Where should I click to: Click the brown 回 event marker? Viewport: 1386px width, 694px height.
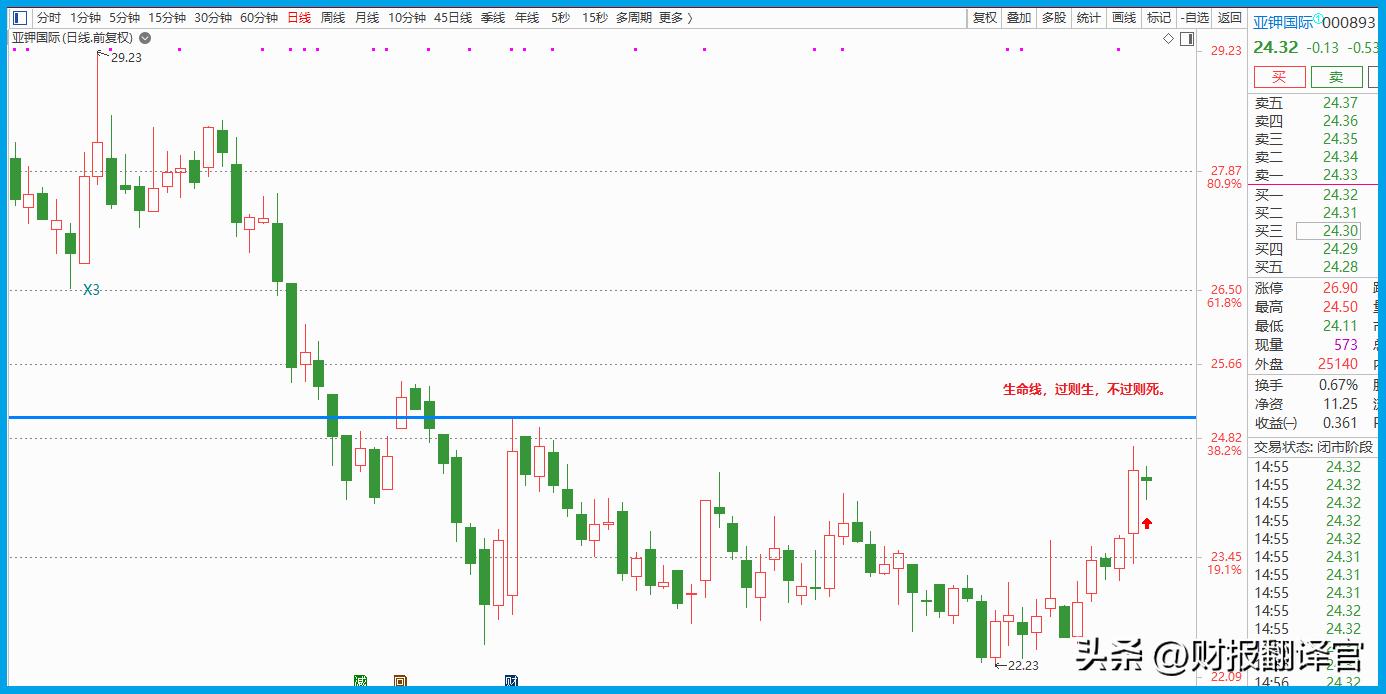pyautogui.click(x=400, y=682)
